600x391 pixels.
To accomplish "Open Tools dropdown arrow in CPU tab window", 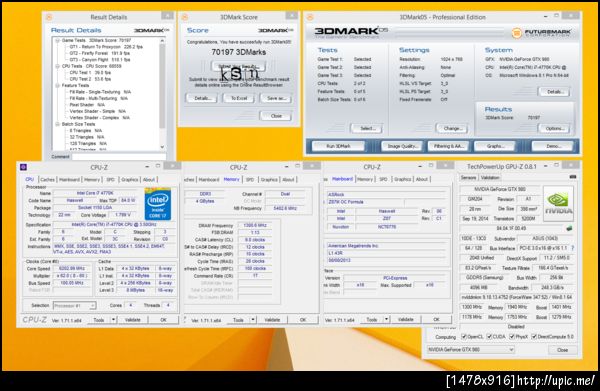I will click(x=114, y=319).
